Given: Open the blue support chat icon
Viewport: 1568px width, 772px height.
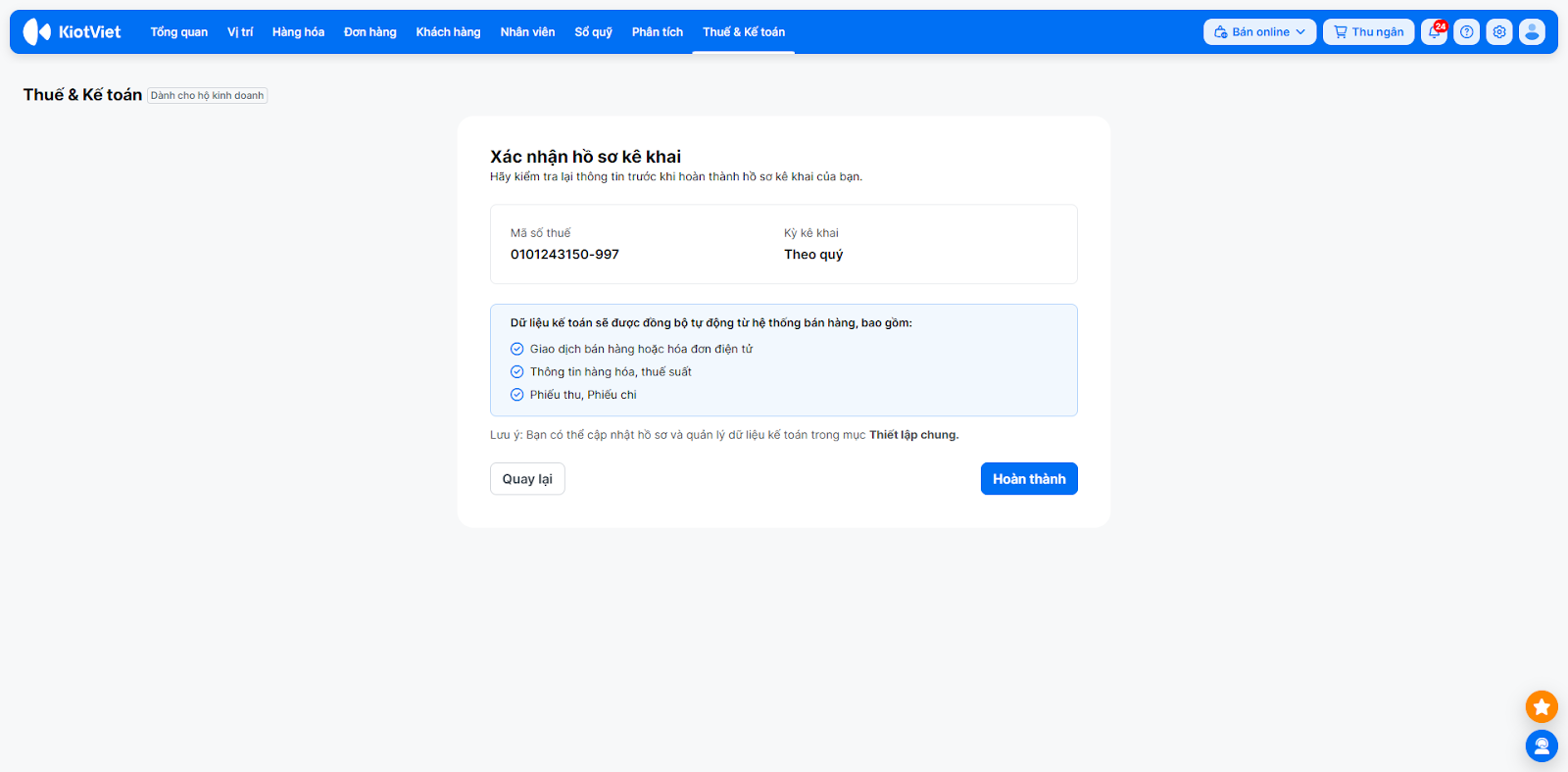Looking at the screenshot, I should (x=1542, y=747).
